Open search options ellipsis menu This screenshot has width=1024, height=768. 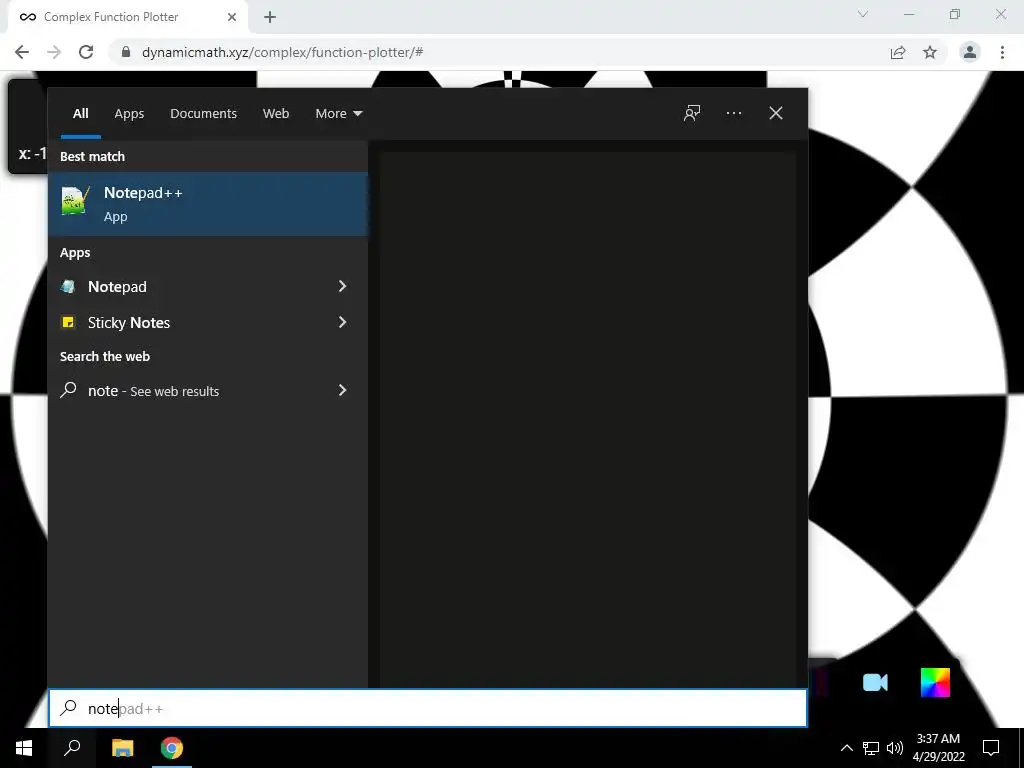click(733, 113)
